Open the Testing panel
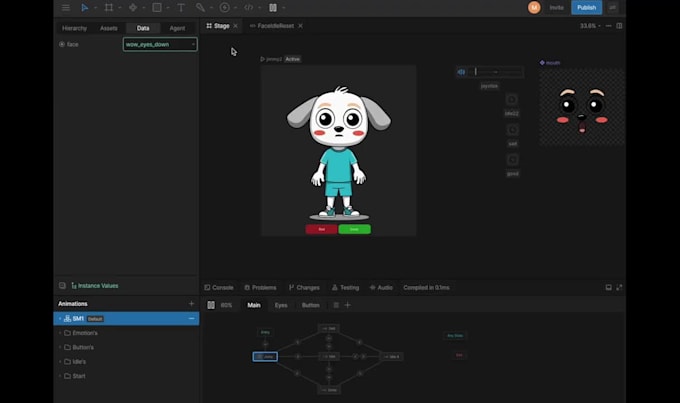Image resolution: width=680 pixels, height=403 pixels. pyautogui.click(x=345, y=288)
